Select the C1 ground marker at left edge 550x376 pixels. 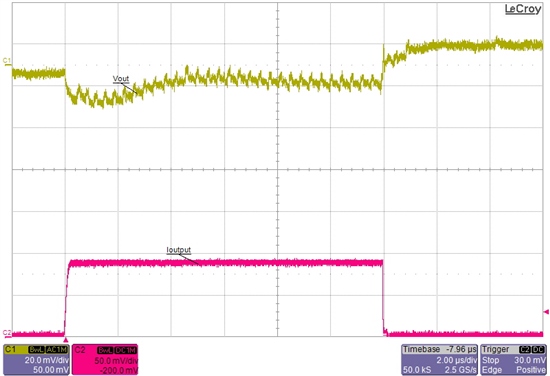click(7, 61)
